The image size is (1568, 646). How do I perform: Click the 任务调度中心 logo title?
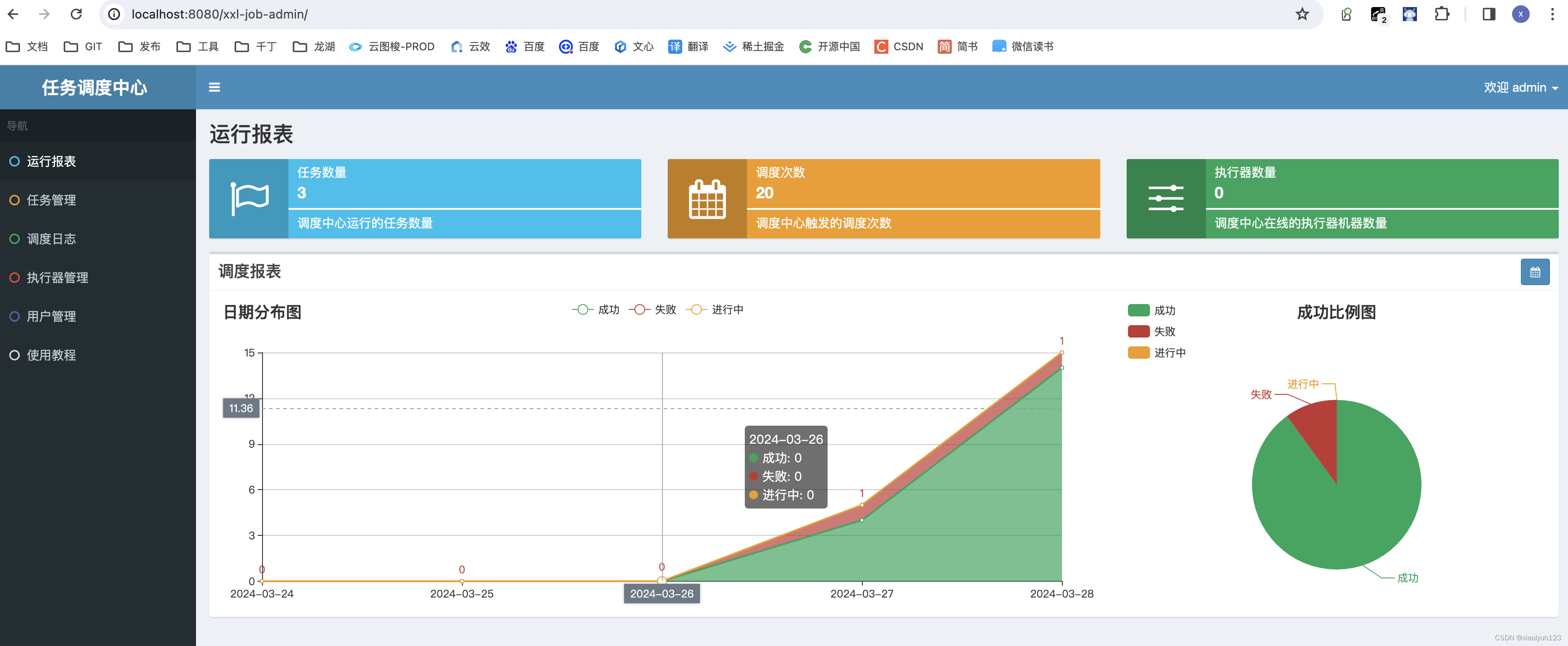pyautogui.click(x=94, y=87)
